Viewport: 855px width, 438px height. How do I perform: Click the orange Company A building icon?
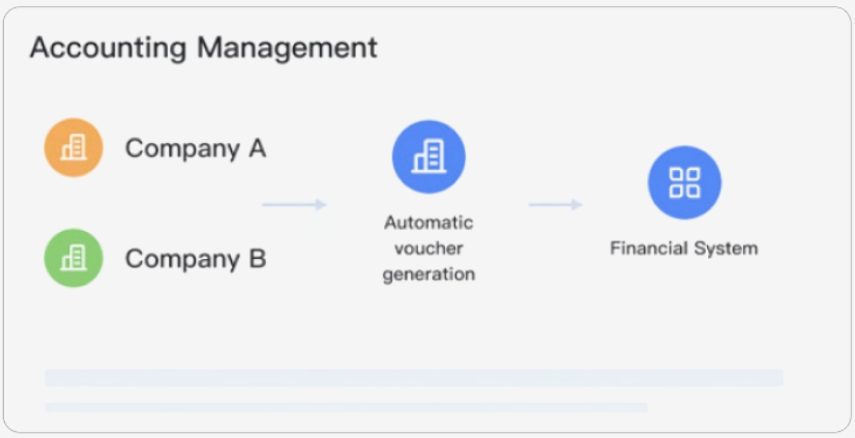click(x=73, y=148)
